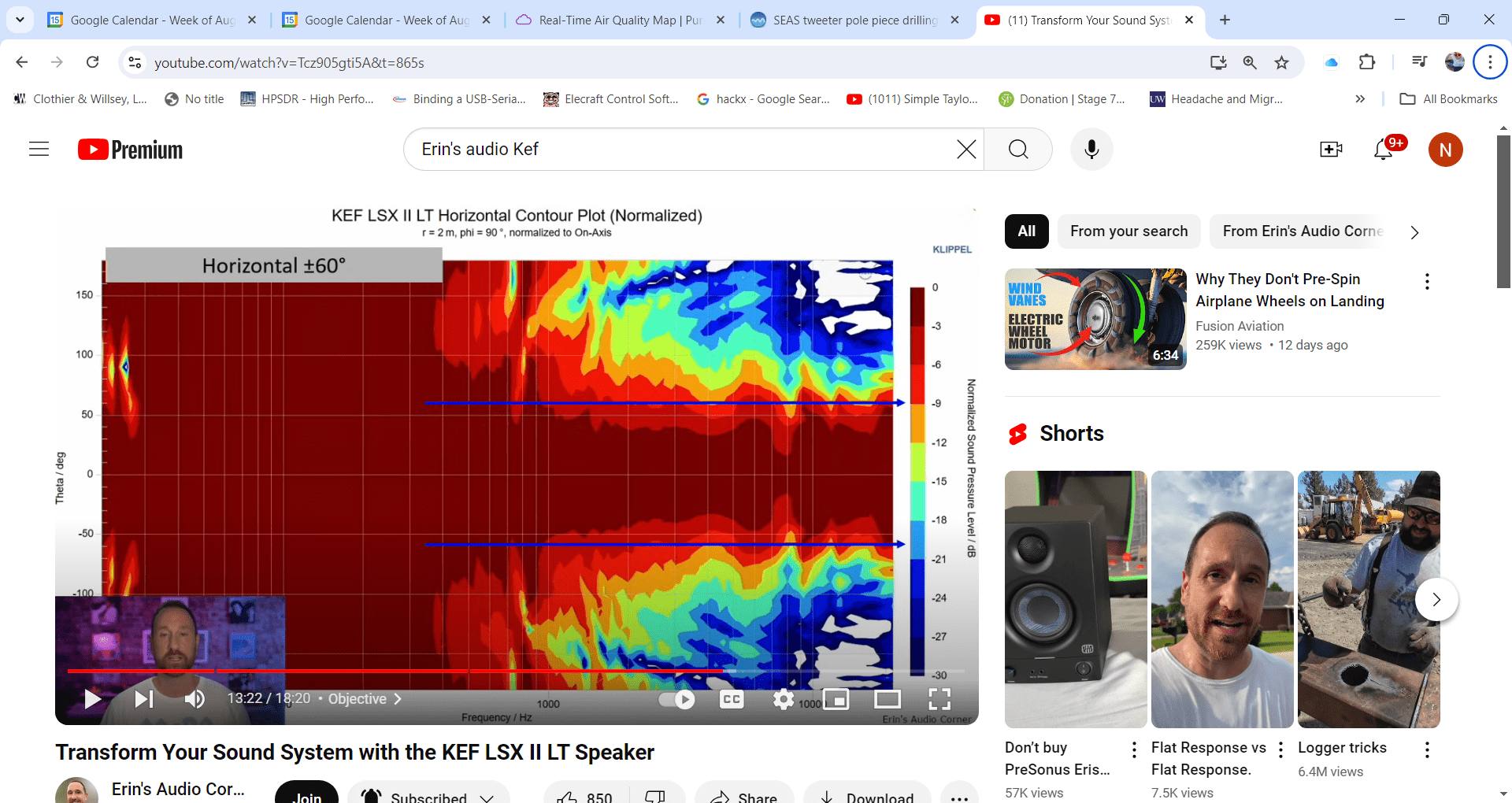Switch to theater mode
This screenshot has height=803, width=1512.
coord(888,699)
